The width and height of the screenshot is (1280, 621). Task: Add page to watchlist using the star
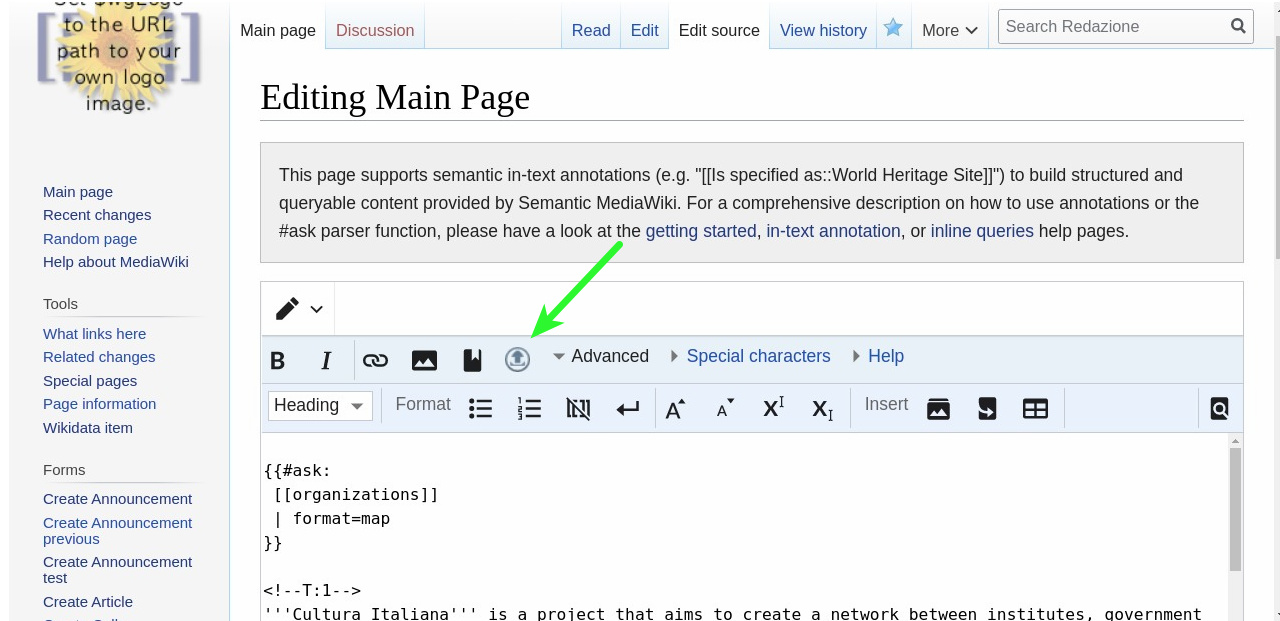pos(893,28)
